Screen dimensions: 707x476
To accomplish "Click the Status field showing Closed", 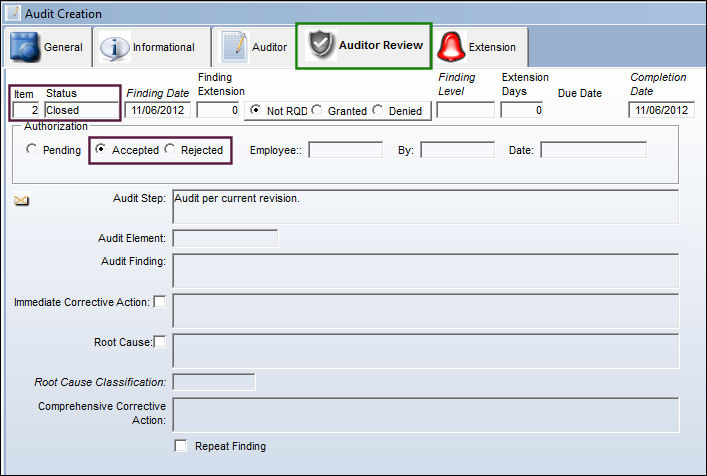I will point(82,110).
